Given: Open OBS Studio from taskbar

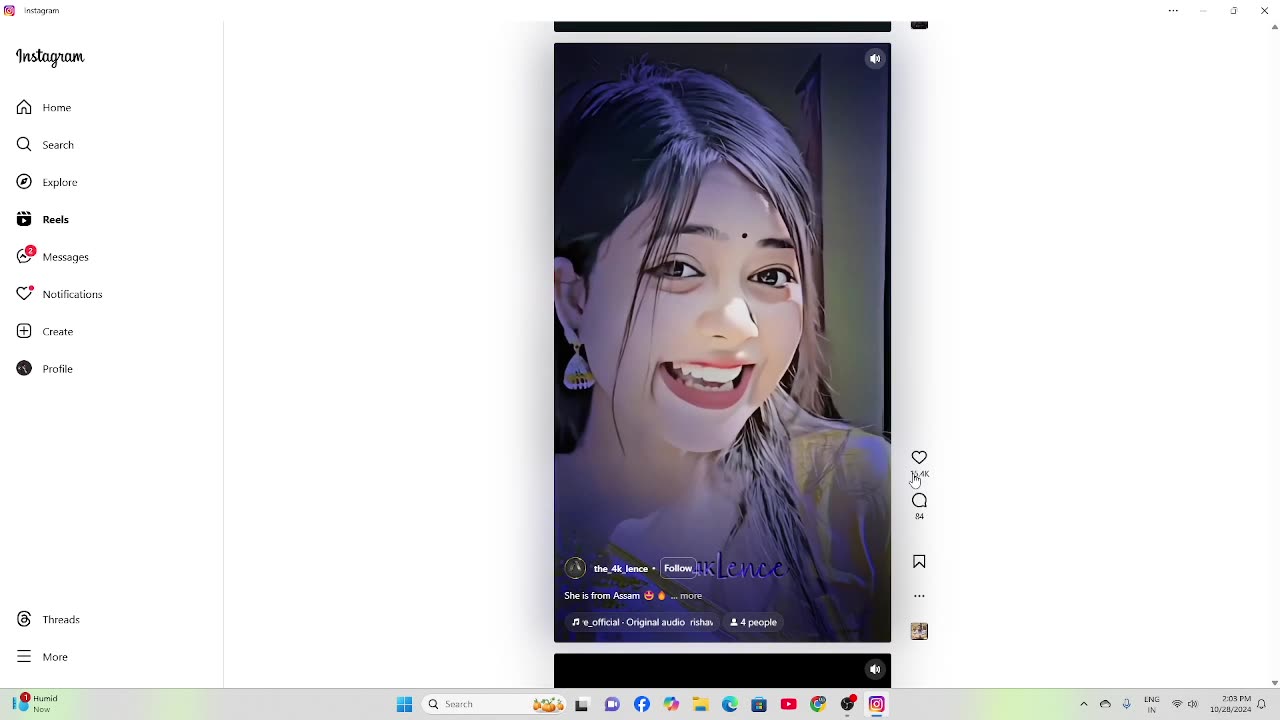Looking at the screenshot, I should (x=848, y=704).
